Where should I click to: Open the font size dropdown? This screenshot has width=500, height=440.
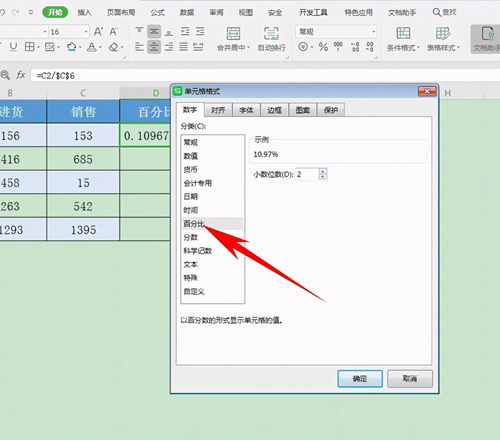coord(86,32)
